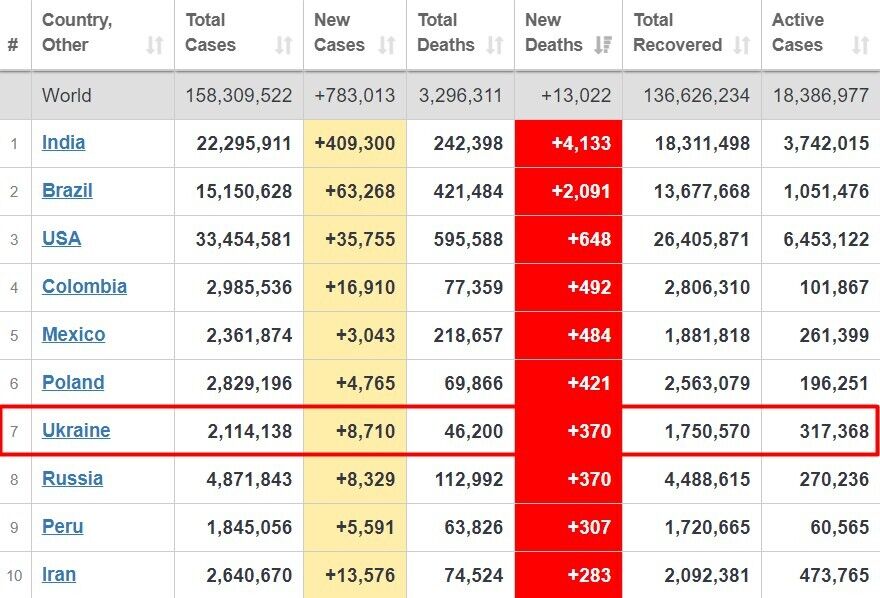The image size is (880, 598).
Task: Select the Ukraine link in highlighted row
Action: [x=76, y=431]
